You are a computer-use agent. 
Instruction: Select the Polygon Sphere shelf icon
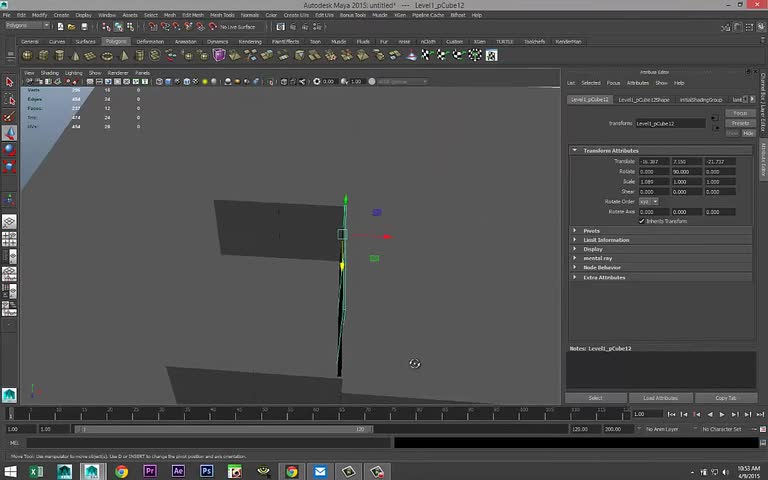(26, 54)
